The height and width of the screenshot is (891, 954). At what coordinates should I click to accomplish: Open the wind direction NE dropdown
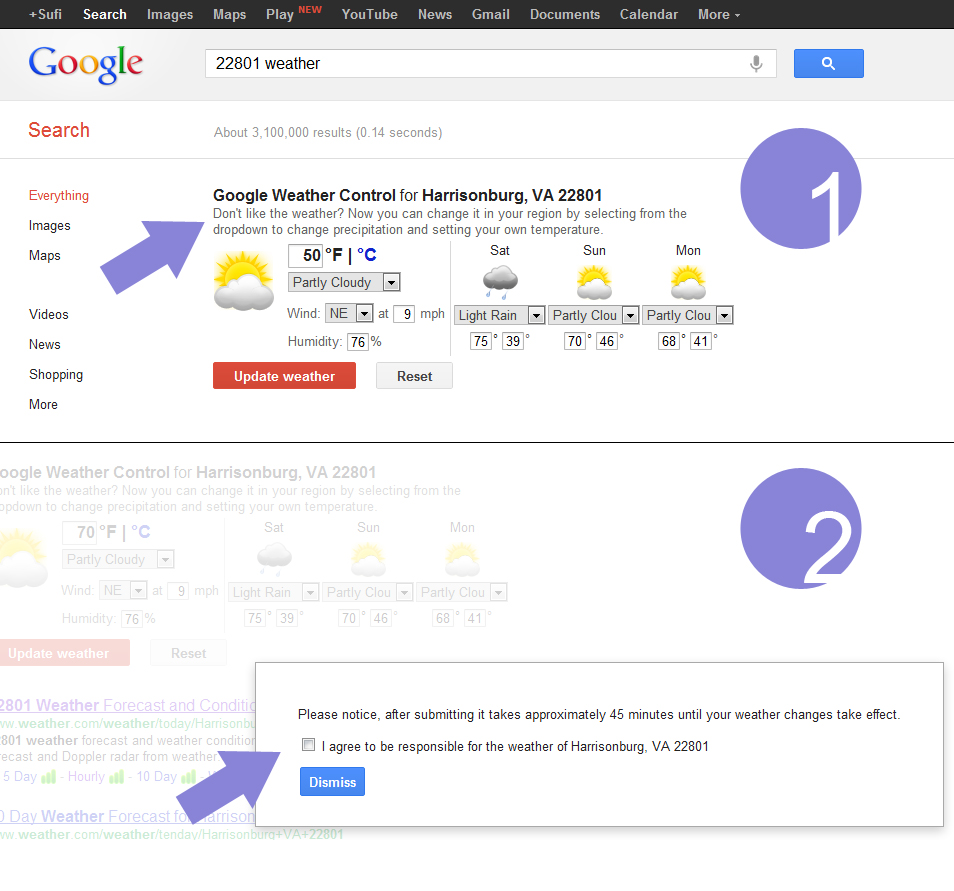(x=349, y=313)
